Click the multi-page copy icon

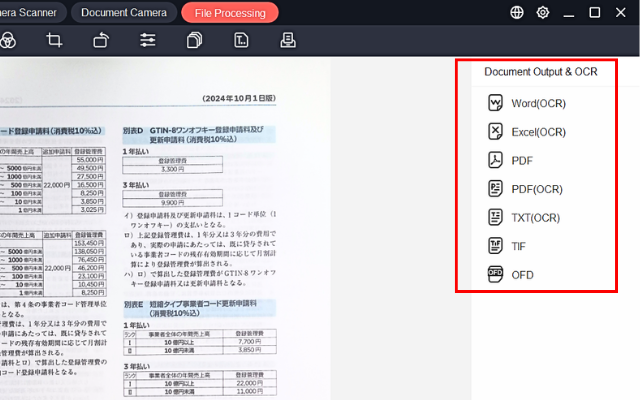[195, 40]
